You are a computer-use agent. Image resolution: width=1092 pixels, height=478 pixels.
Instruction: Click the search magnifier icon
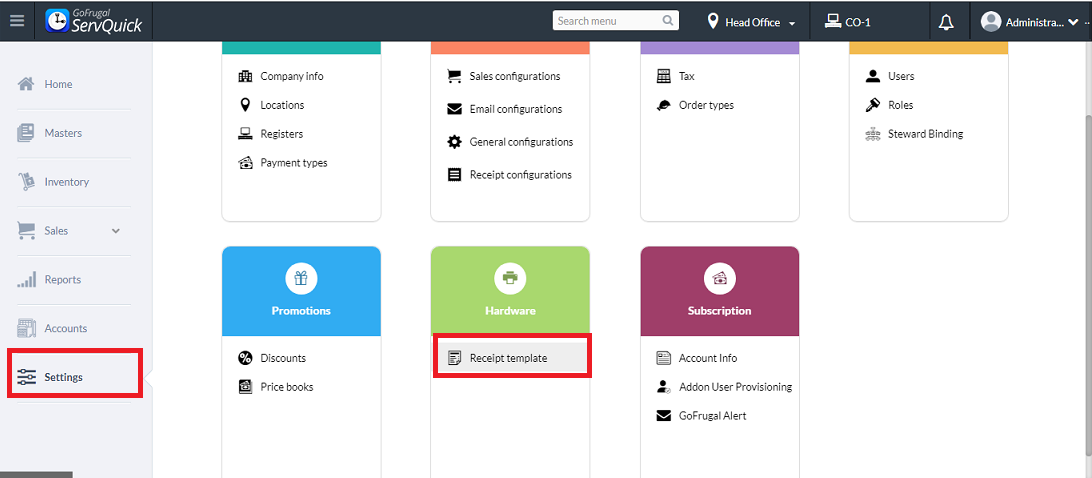[x=668, y=21]
